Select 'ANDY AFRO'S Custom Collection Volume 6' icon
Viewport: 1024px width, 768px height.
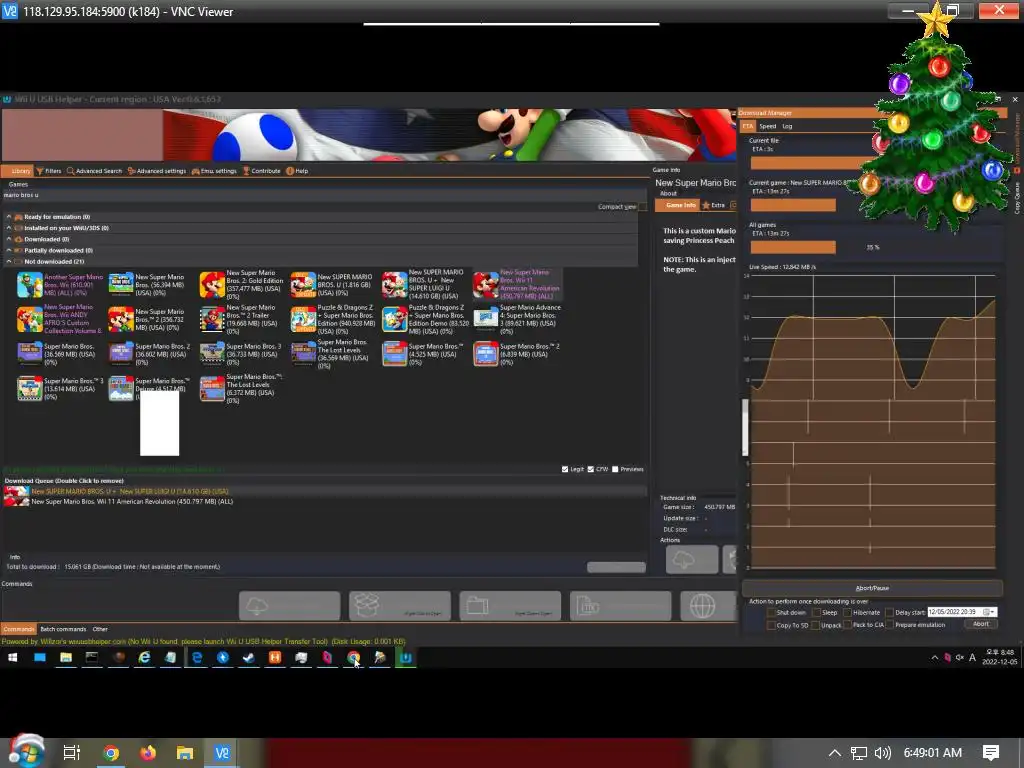pos(29,319)
